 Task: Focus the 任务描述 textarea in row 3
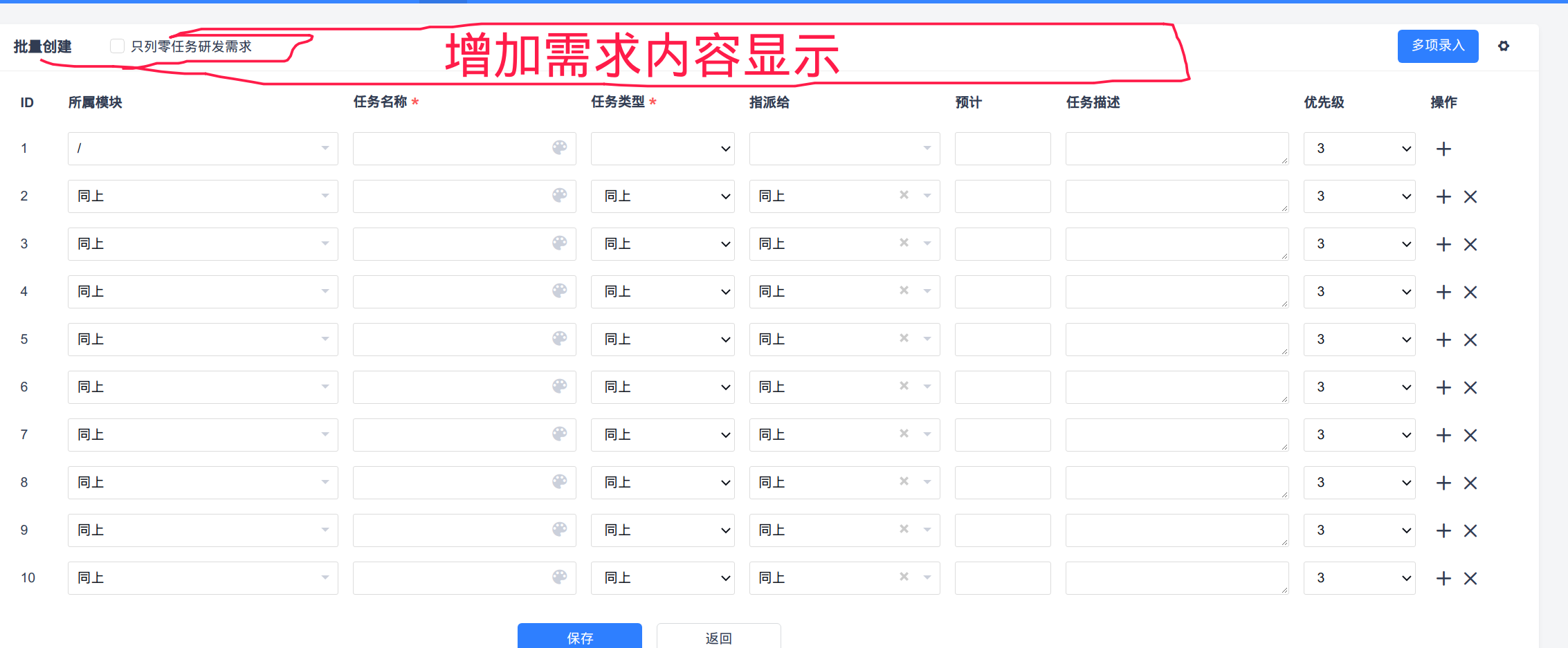[x=1177, y=244]
